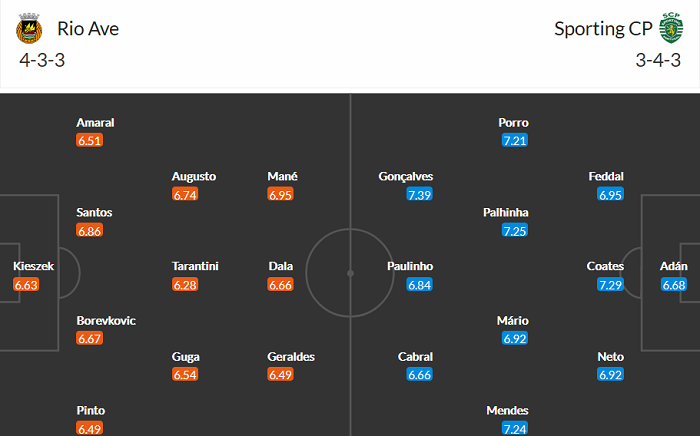Image resolution: width=700 pixels, height=436 pixels.
Task: Select player Paulinho up front
Action: click(x=410, y=267)
